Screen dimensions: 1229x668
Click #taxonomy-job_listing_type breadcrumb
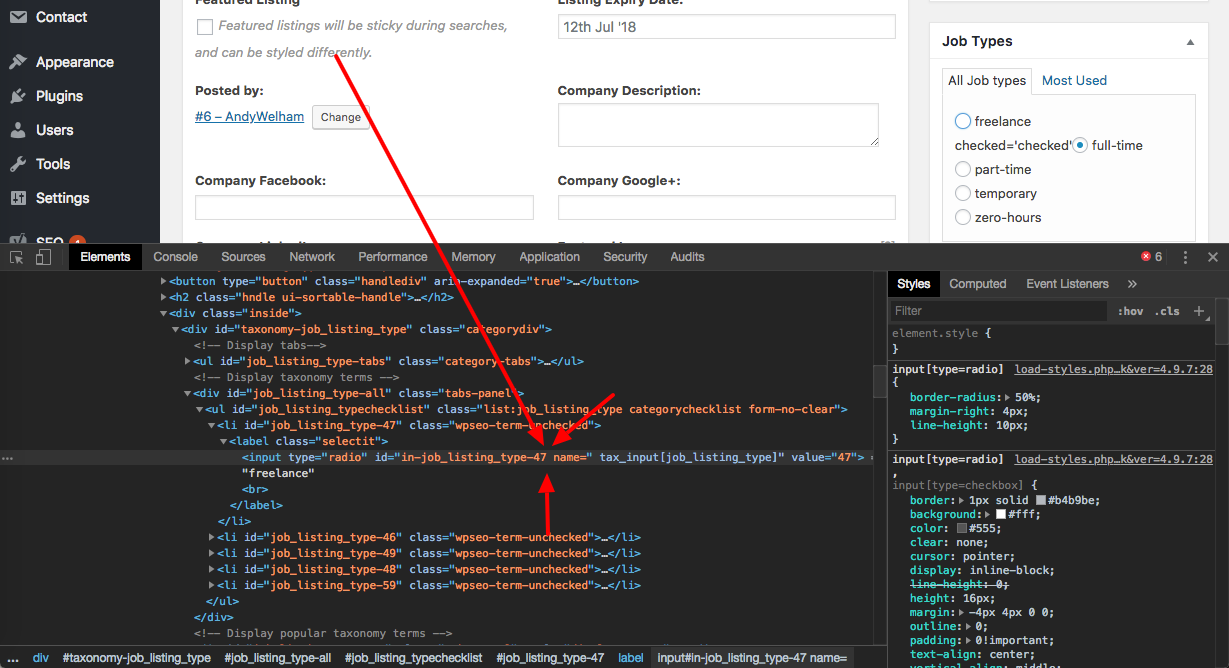pyautogui.click(x=136, y=658)
